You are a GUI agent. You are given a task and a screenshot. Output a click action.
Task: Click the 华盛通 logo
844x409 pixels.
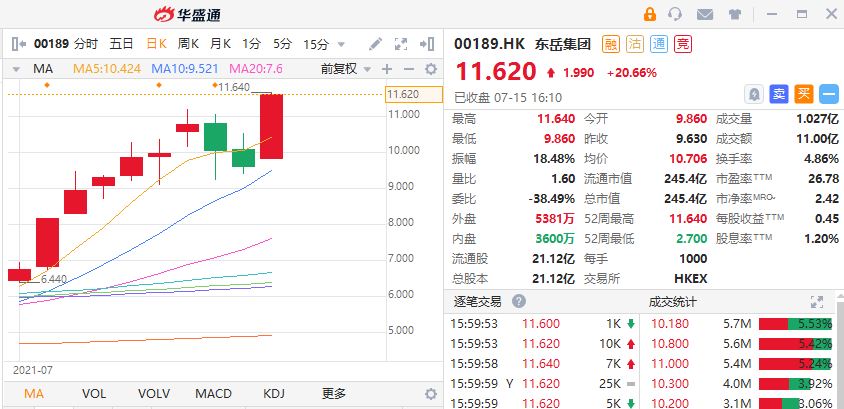pyautogui.click(x=187, y=15)
